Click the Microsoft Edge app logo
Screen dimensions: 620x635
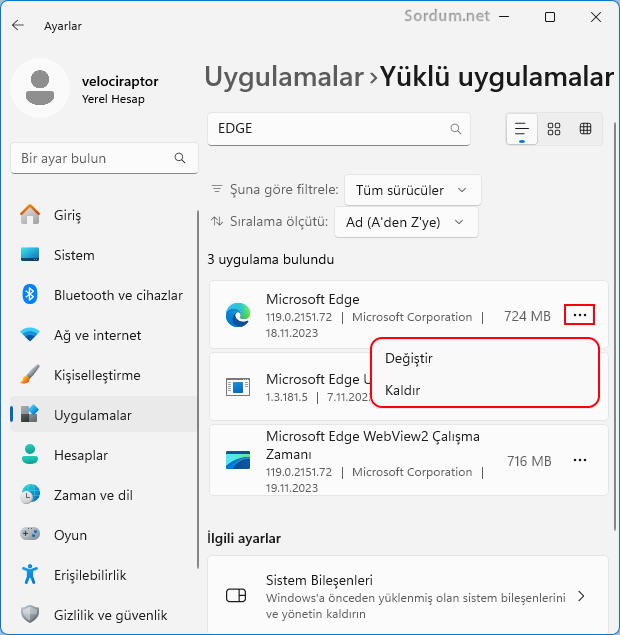click(x=238, y=315)
